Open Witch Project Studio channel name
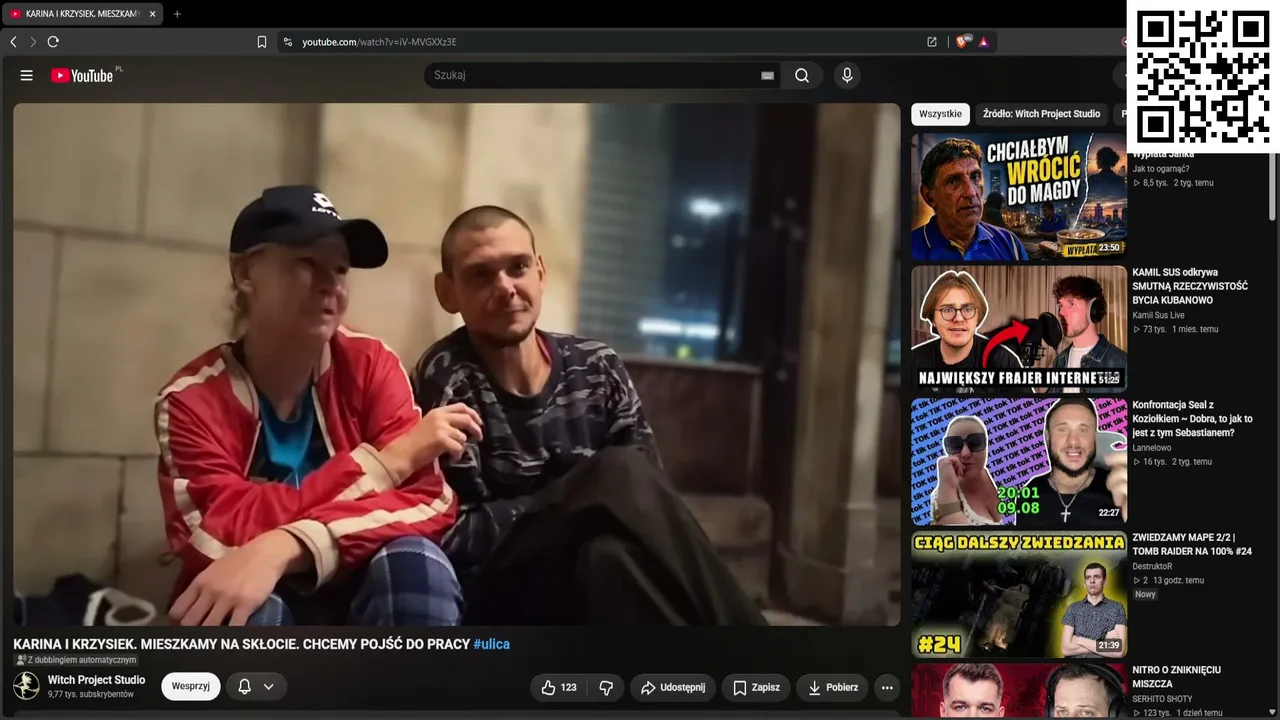Screen dimensions: 1280x720 tap(97, 680)
